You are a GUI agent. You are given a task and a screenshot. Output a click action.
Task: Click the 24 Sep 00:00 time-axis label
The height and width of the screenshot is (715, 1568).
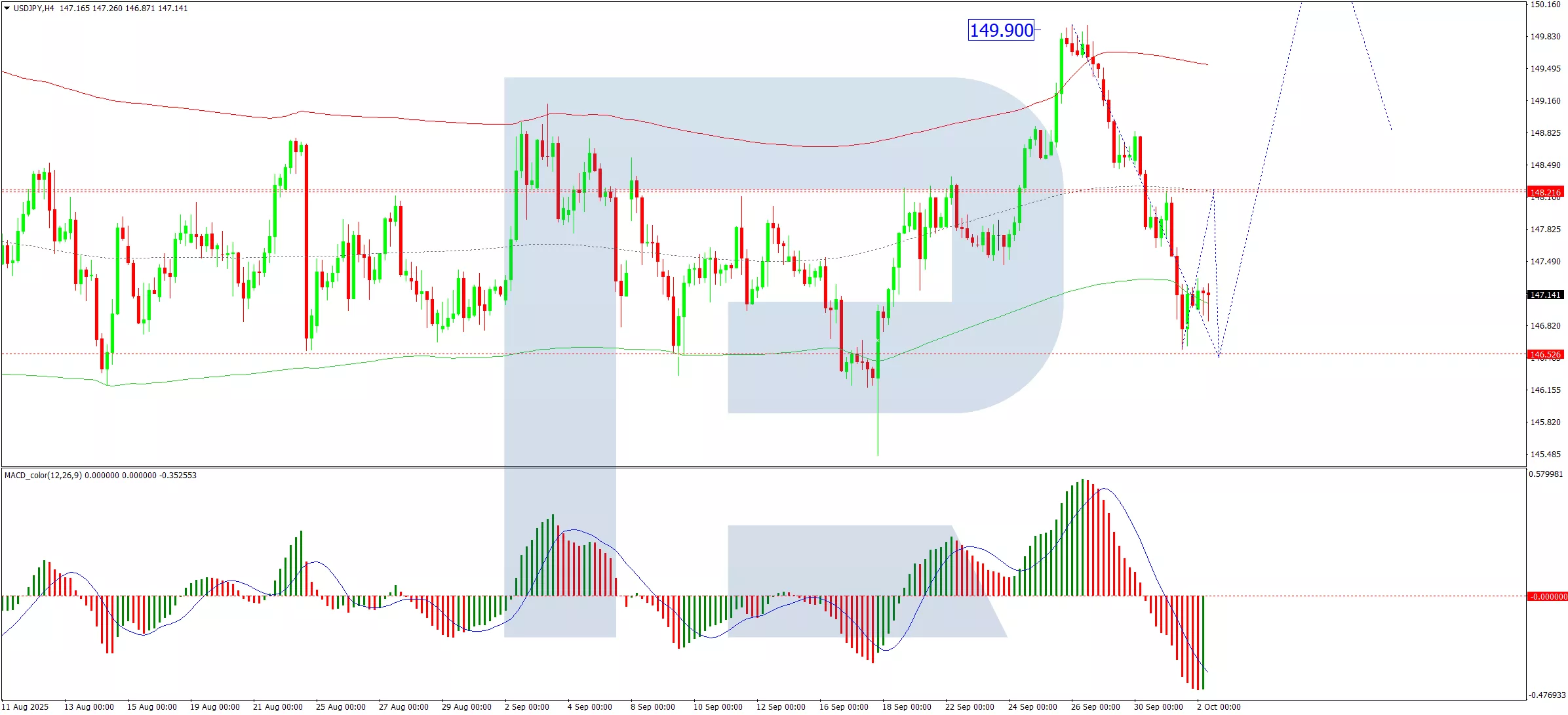coord(1032,707)
